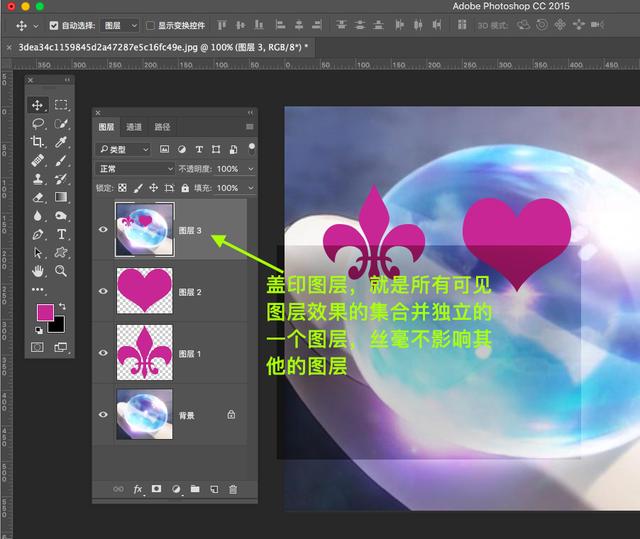
Task: Switch to the 通道 tab
Action: pos(134,127)
